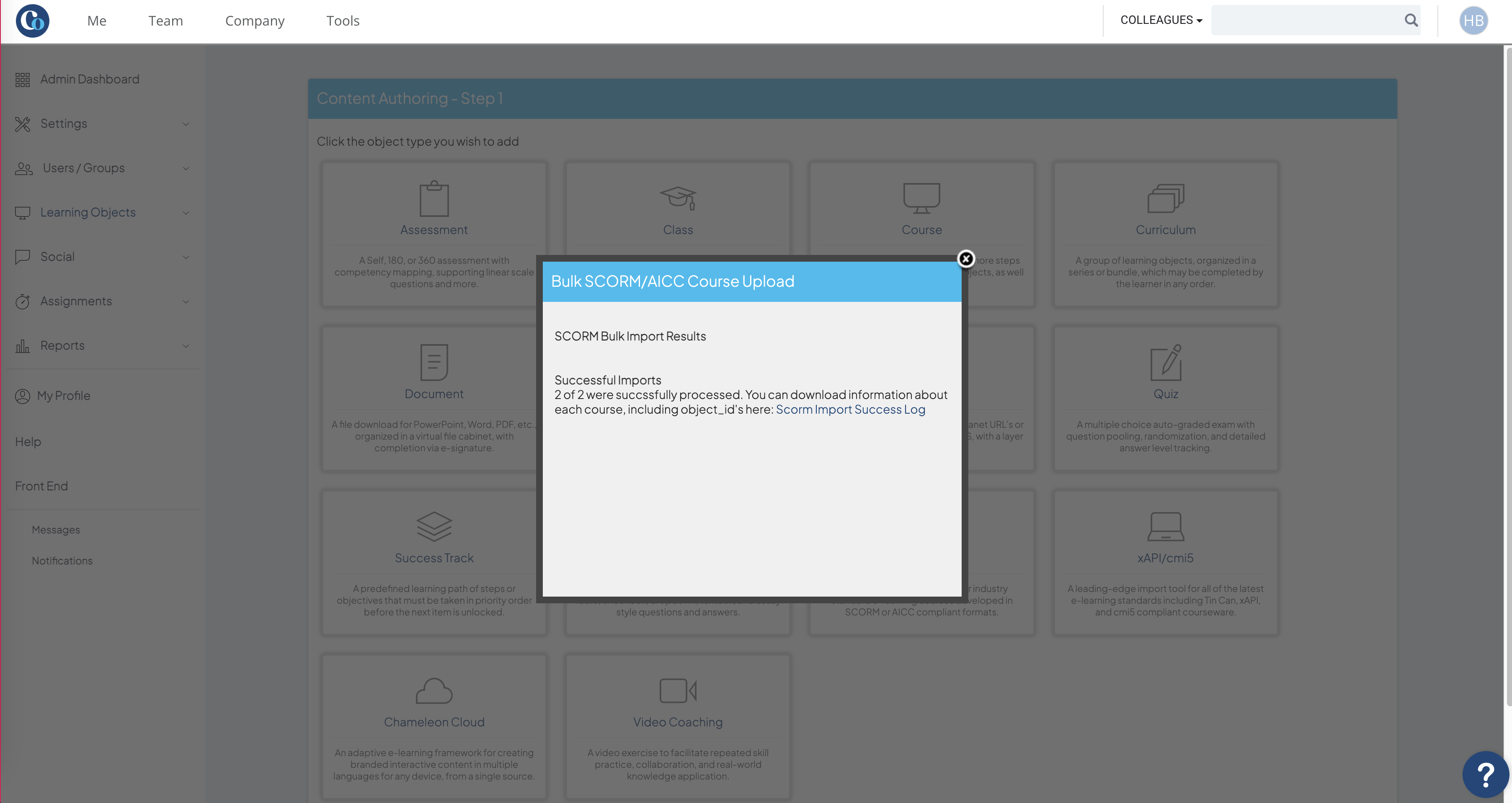Click 'Click the object type you wish to add'
The height and width of the screenshot is (803, 1512).
[x=417, y=142]
